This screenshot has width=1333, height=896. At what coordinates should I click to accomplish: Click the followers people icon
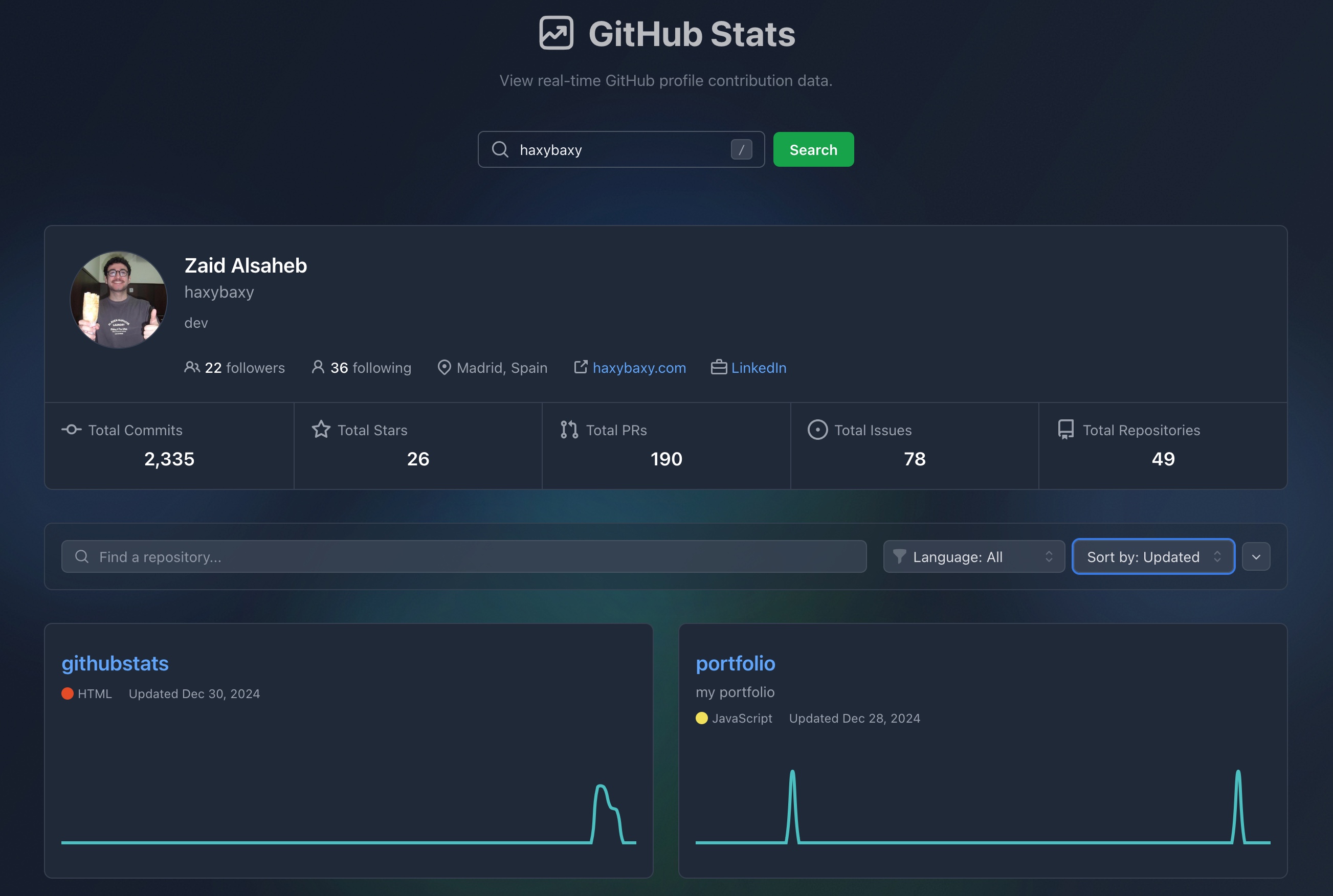(192, 367)
